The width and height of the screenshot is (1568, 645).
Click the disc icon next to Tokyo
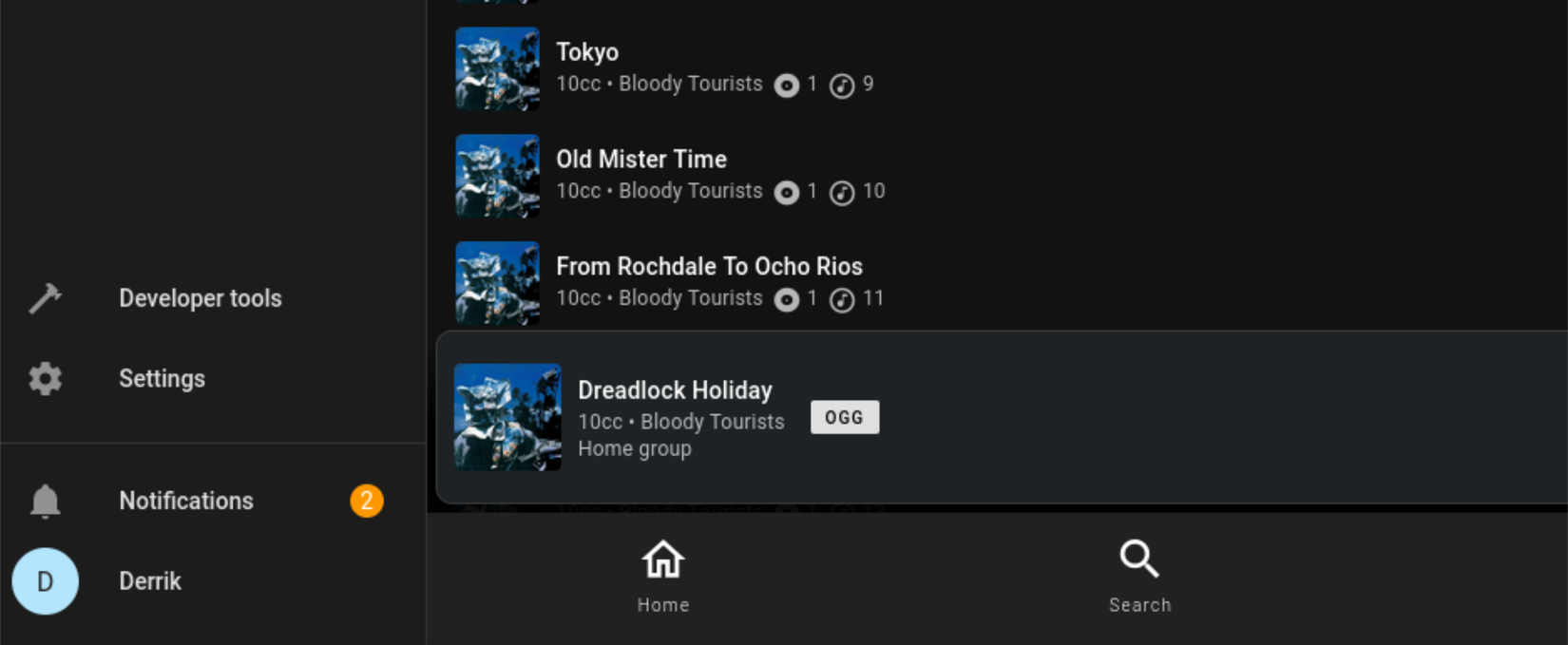[x=787, y=85]
